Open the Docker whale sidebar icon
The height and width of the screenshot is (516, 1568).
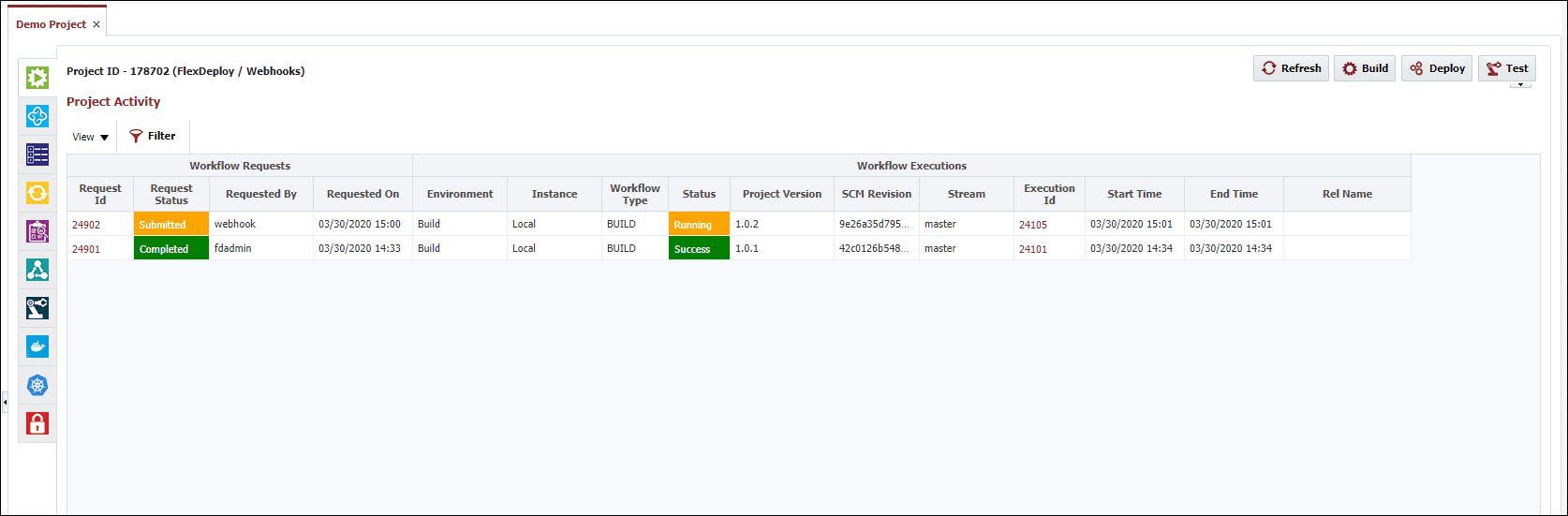(37, 346)
